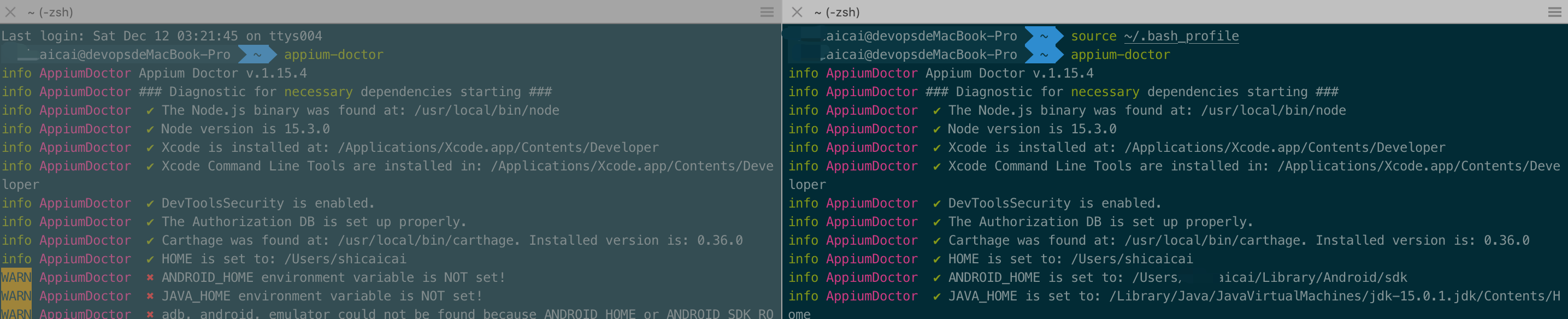
Task: Click '/usr/local/bin/node' path in right pane
Action: 1274,110
